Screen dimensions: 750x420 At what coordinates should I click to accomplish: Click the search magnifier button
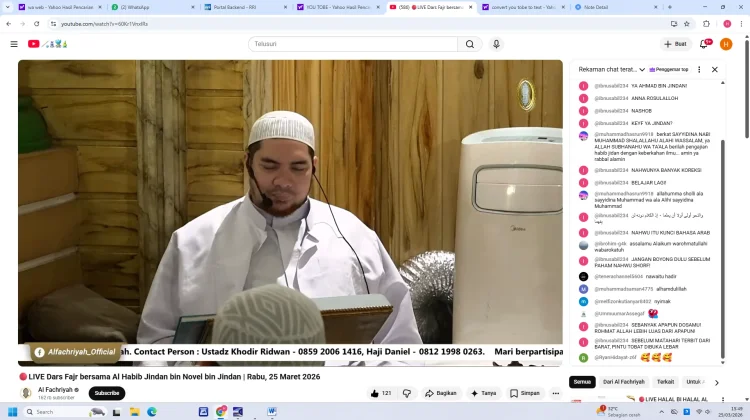[470, 44]
